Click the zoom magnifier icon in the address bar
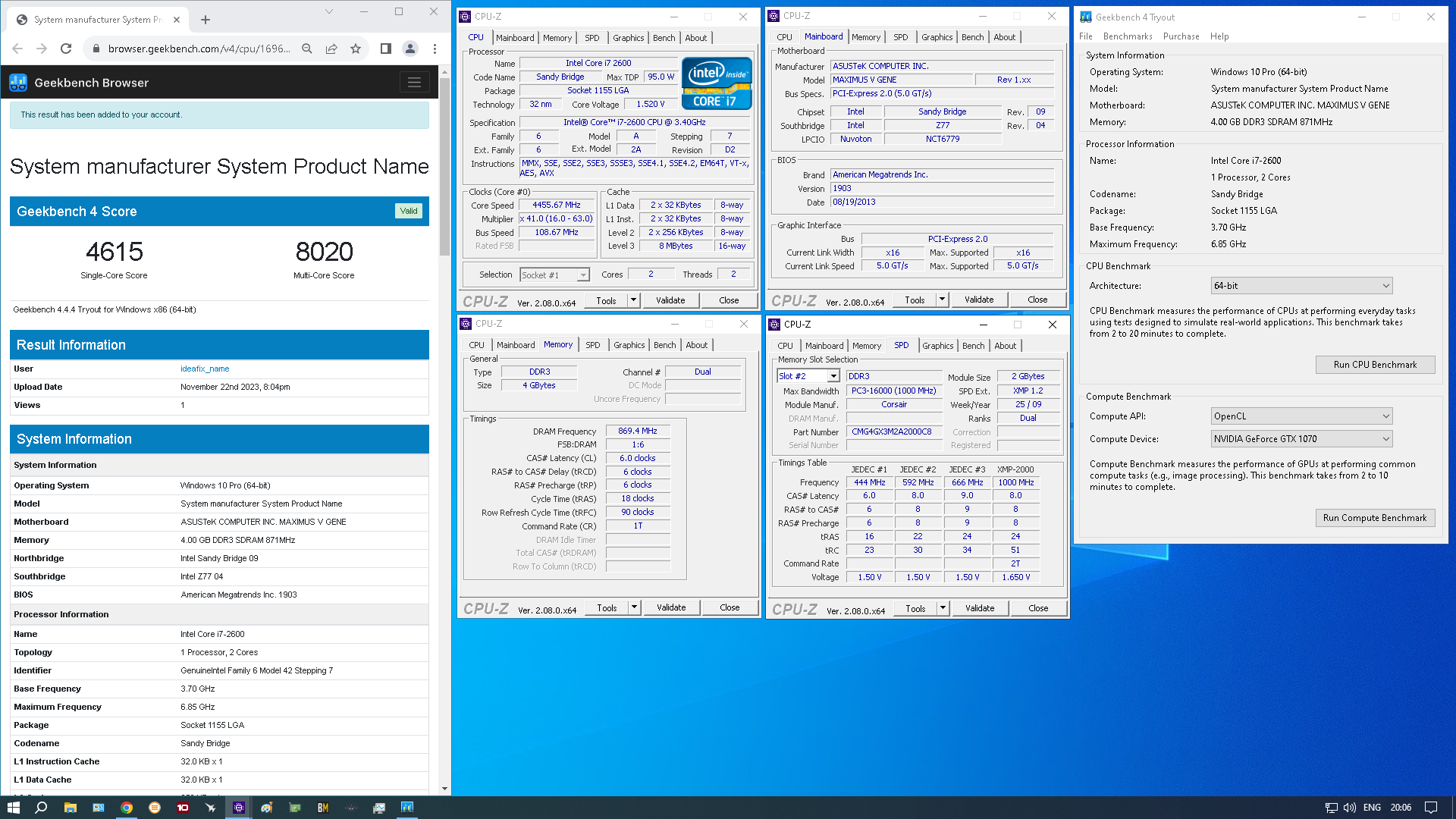 (x=307, y=49)
